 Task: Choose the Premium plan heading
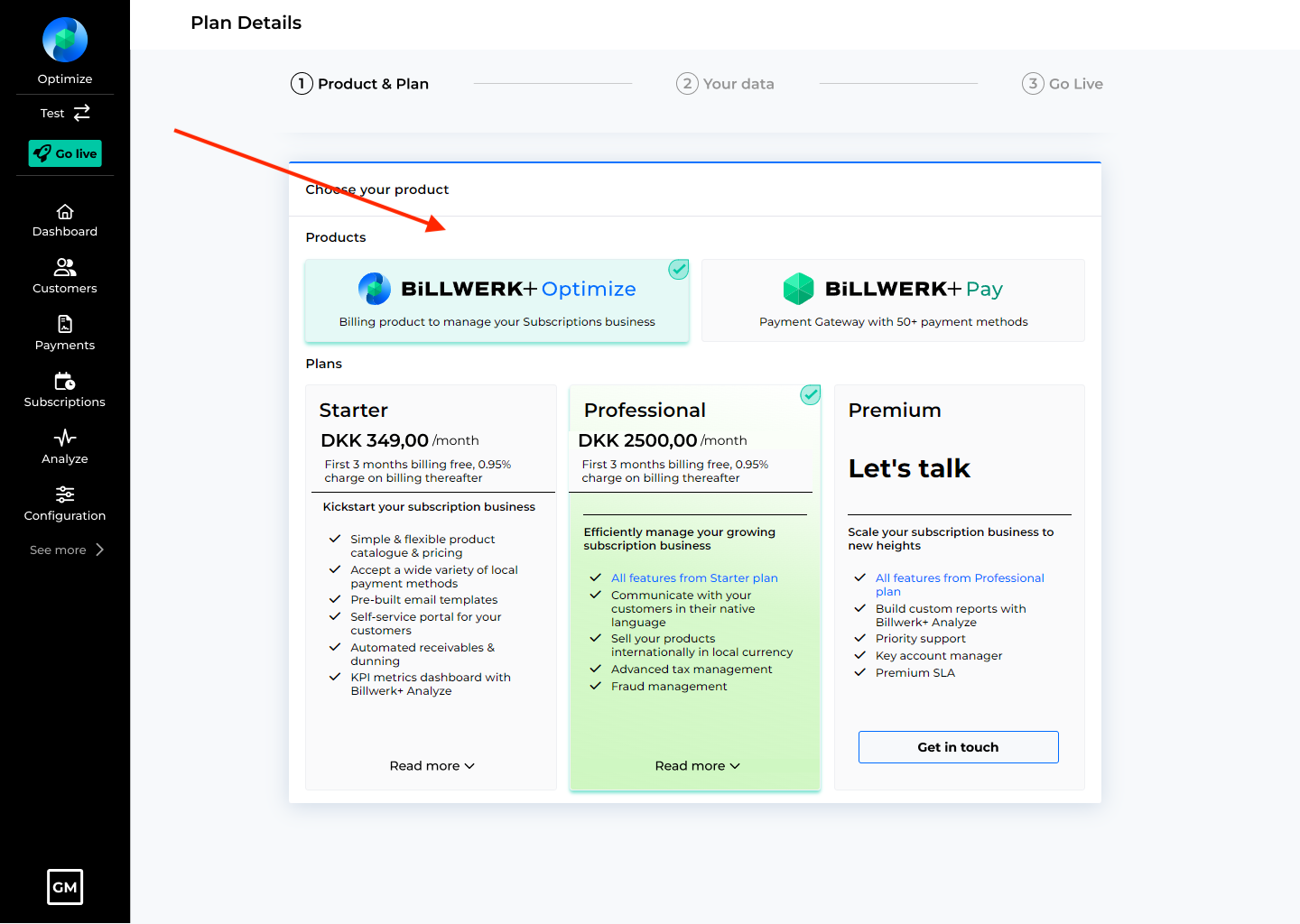click(x=895, y=411)
